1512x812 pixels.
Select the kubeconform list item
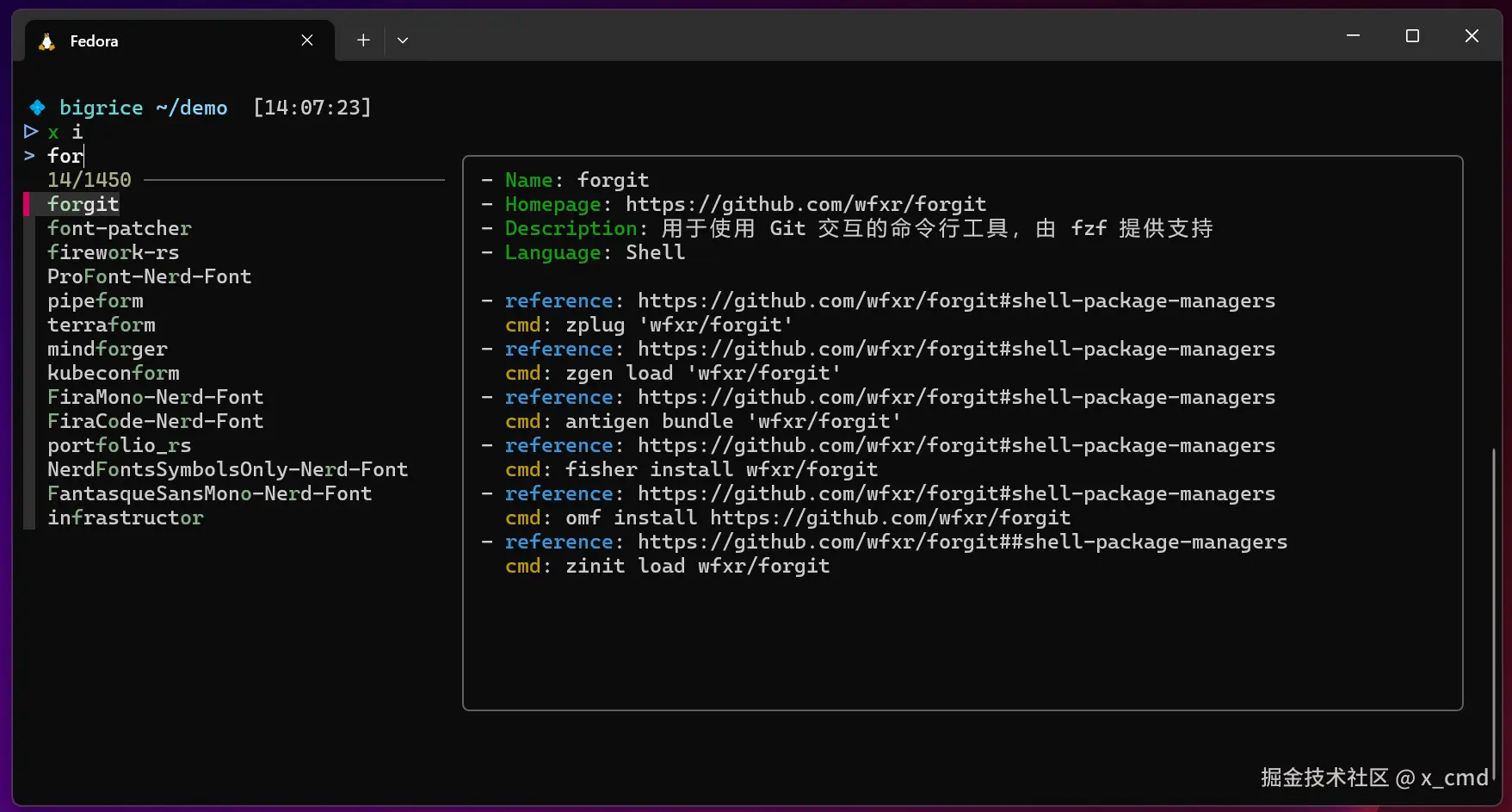click(x=114, y=373)
